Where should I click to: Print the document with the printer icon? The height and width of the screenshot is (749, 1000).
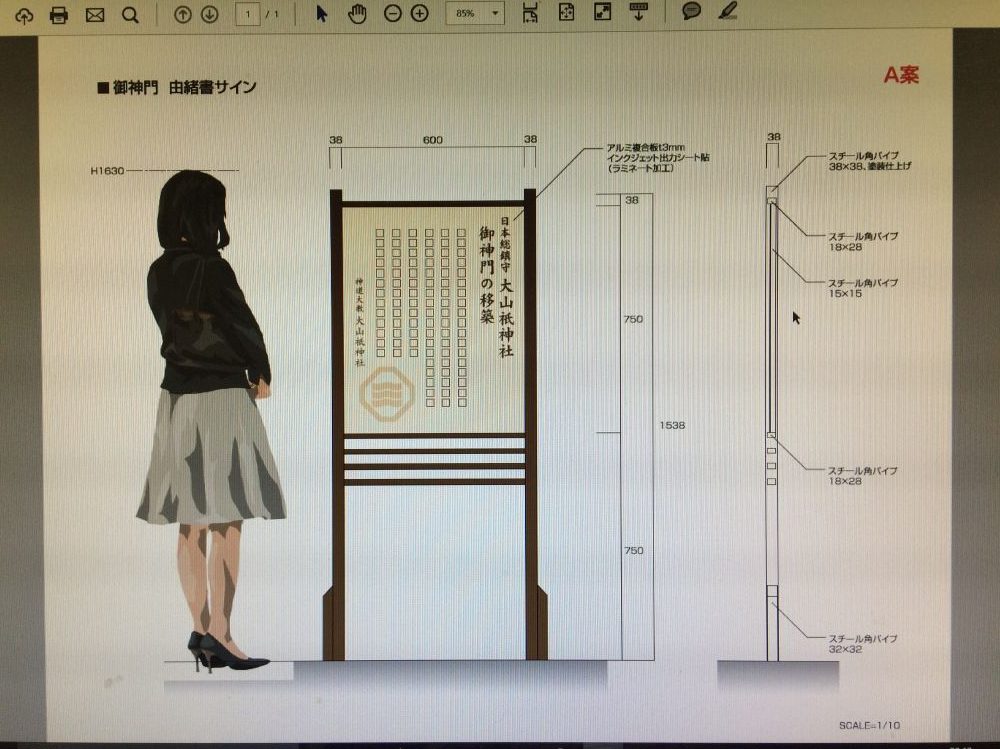59,15
